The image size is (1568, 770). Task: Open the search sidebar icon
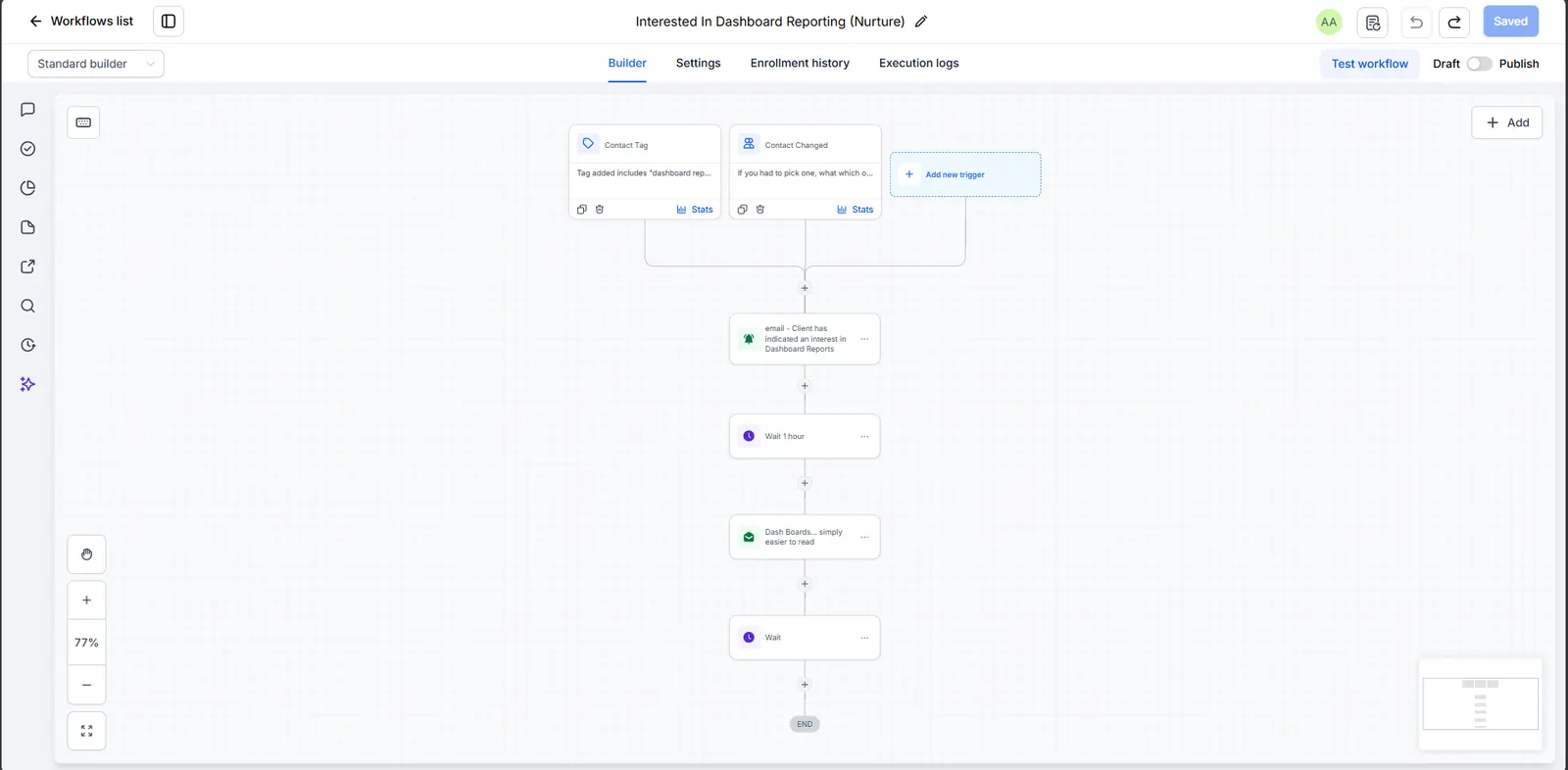[x=27, y=306]
